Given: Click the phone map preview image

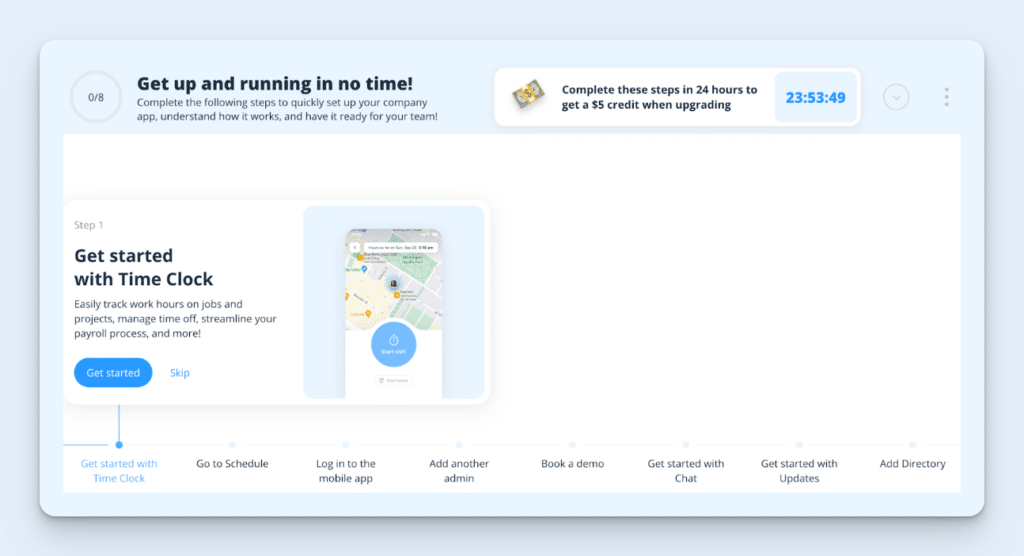Looking at the screenshot, I should point(394,313).
